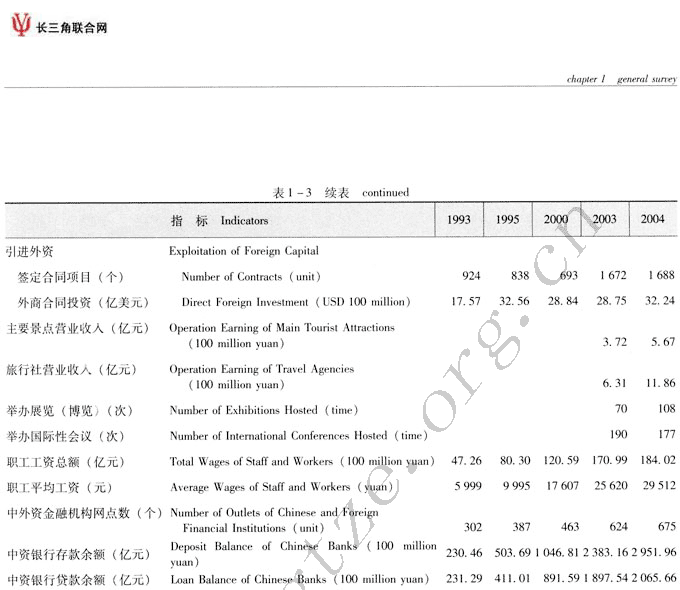Click the 2004 column header
Screen dimensions: 680x590
click(x=653, y=219)
